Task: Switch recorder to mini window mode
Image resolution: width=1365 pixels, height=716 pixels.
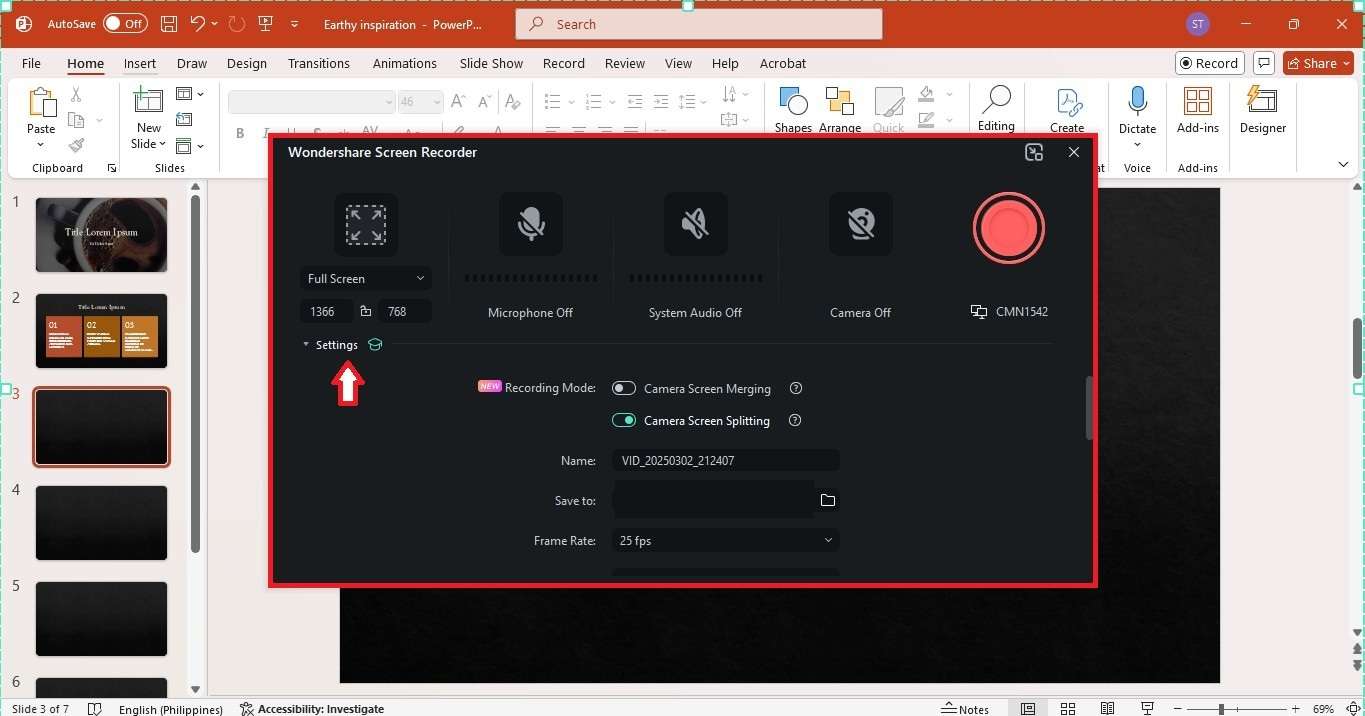Action: pyautogui.click(x=1034, y=152)
